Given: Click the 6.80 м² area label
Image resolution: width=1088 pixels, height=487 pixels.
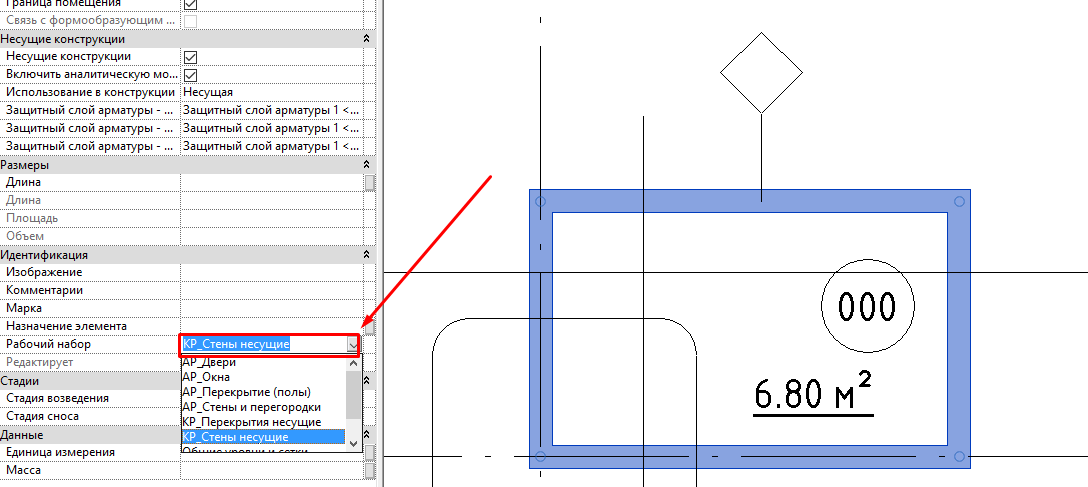Looking at the screenshot, I should coord(813,395).
